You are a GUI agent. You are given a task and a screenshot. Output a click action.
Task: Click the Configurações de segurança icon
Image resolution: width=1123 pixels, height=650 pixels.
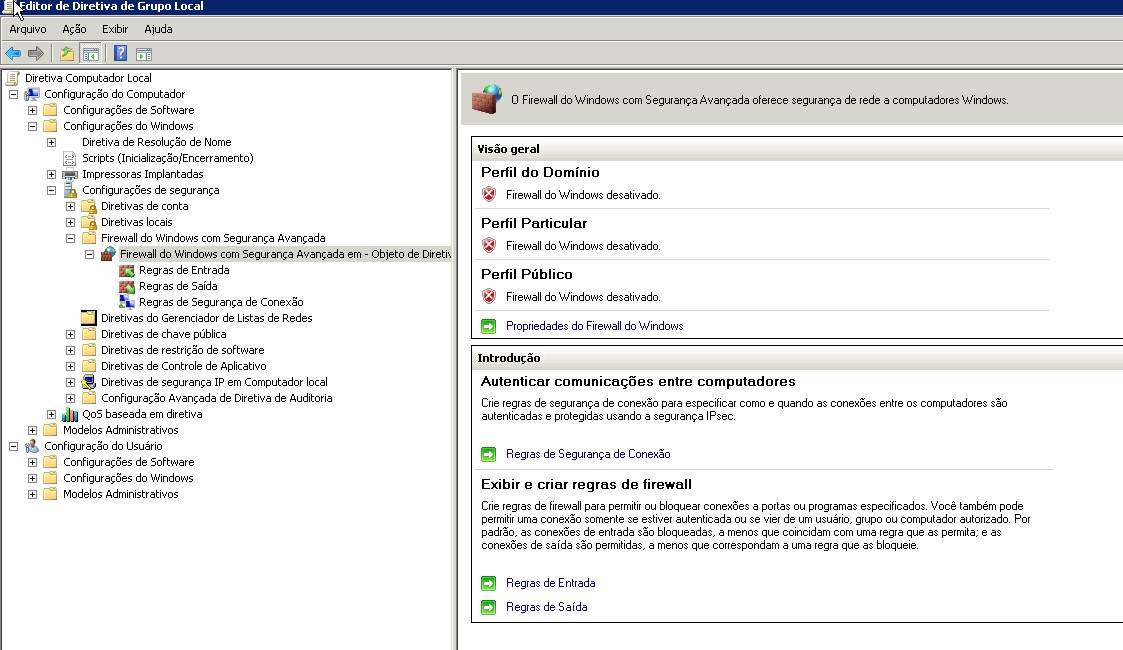coord(69,190)
